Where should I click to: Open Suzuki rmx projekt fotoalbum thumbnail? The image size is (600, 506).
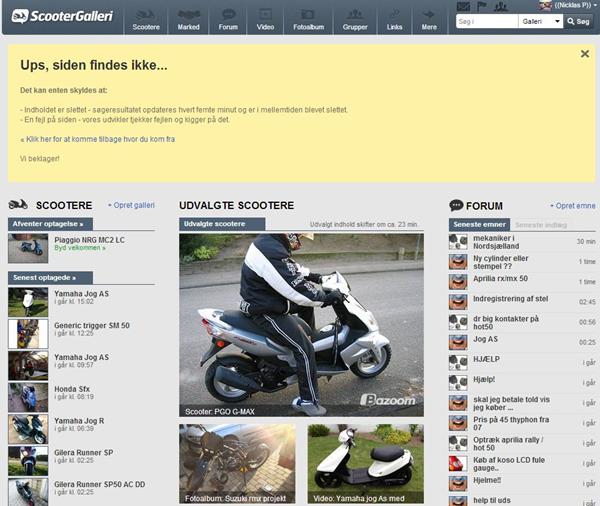237,464
